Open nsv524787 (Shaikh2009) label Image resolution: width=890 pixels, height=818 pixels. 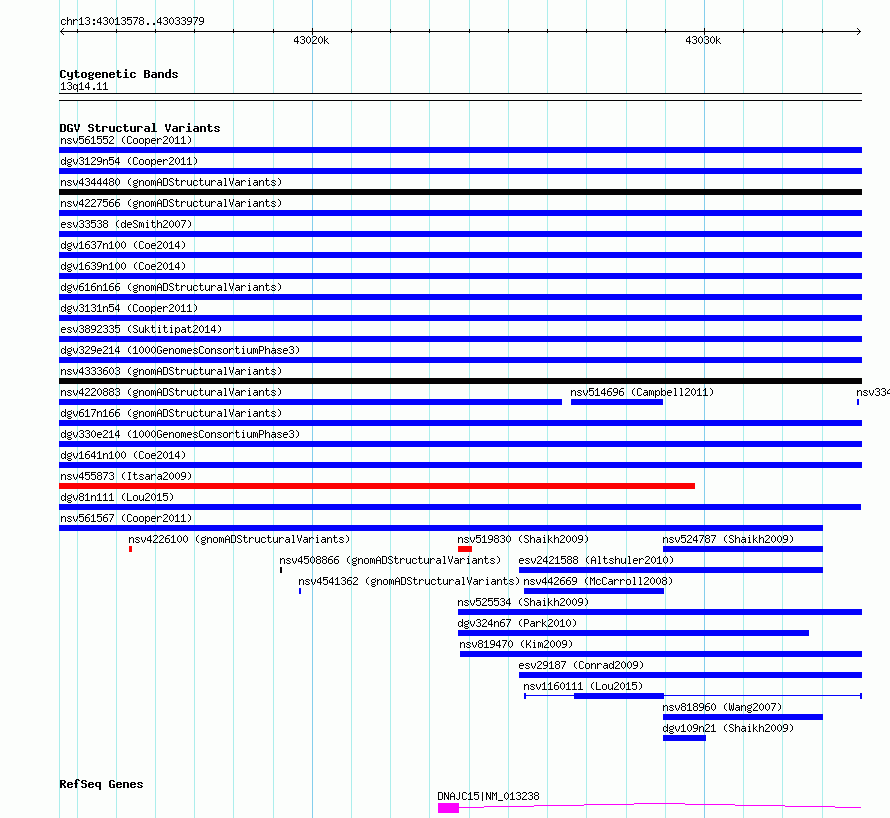[728, 539]
